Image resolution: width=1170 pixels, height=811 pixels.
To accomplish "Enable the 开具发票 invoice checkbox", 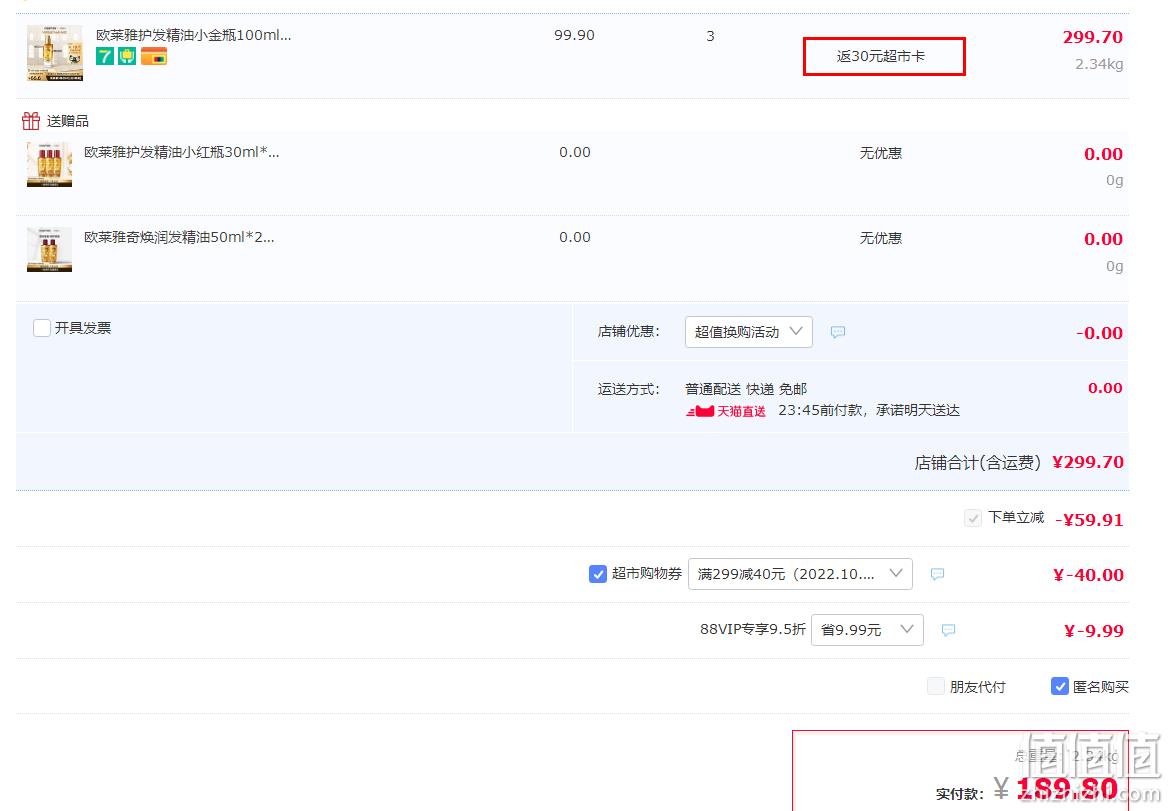I will (x=42, y=328).
